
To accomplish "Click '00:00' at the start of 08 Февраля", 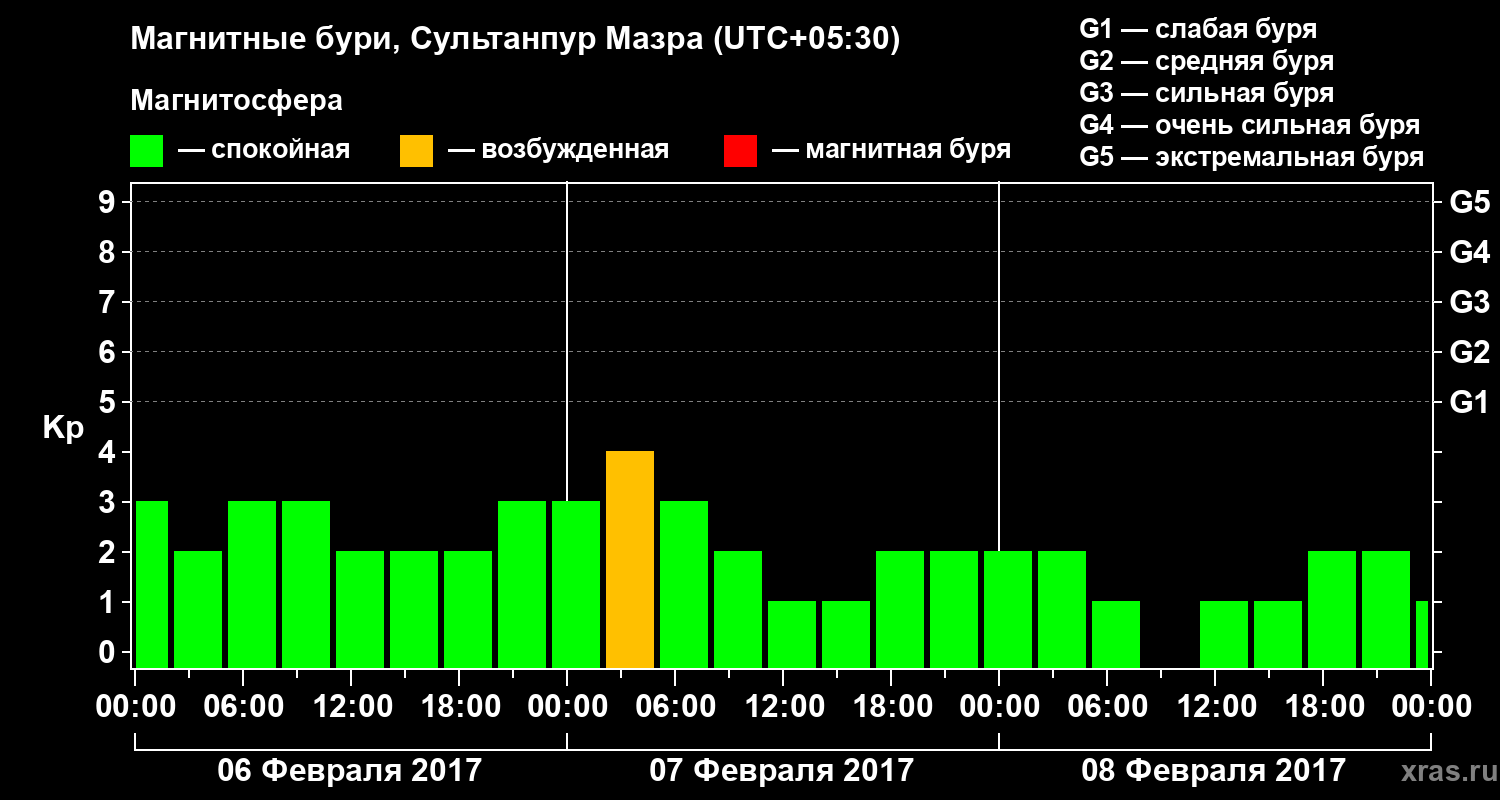I will tap(999, 706).
